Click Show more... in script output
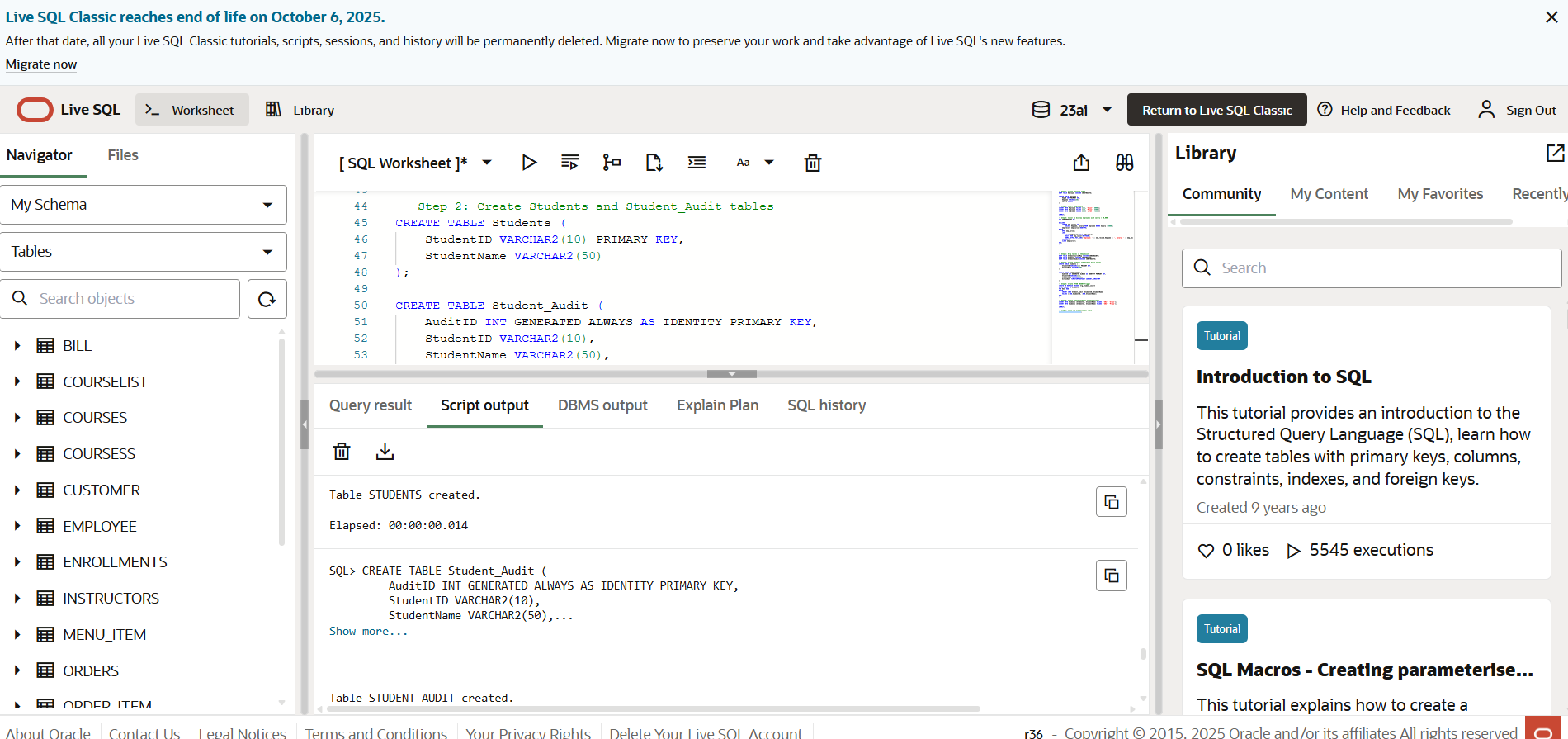Viewport: 1568px width, 739px height. (x=368, y=631)
